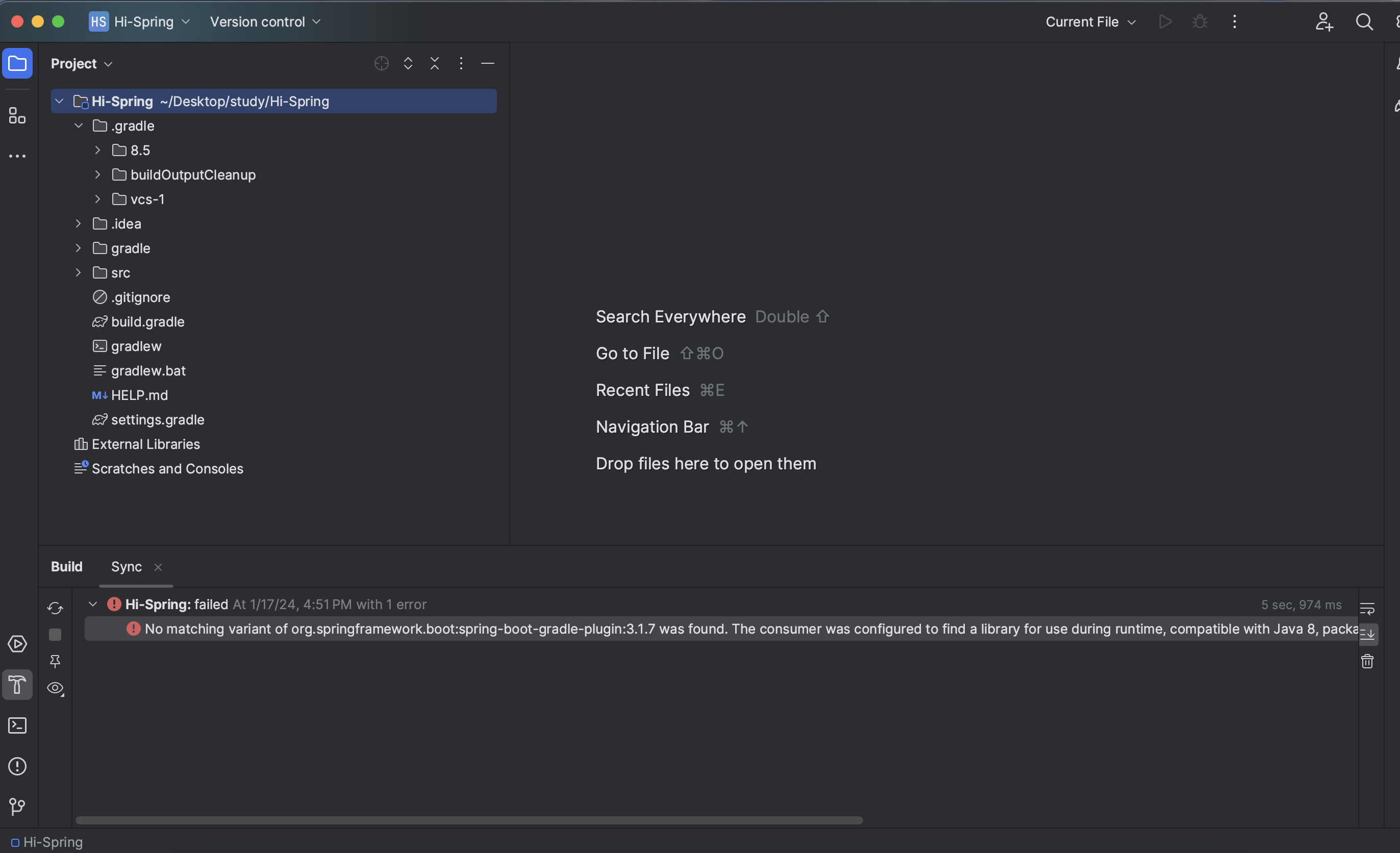This screenshot has height=853, width=1400.
Task: Click the Run configuration icon
Action: 1164,21
